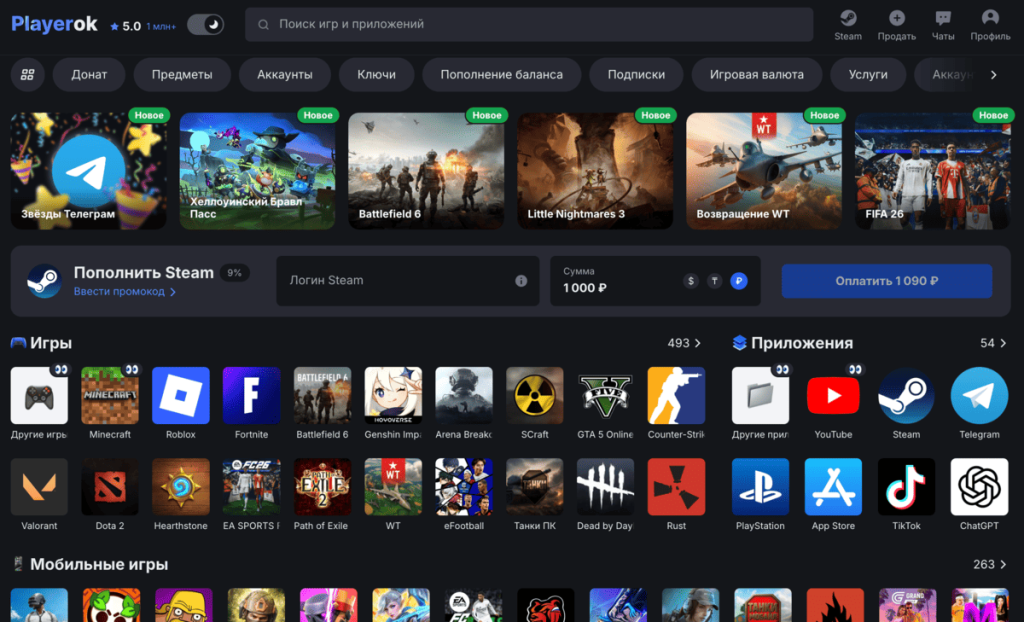Select the ruble currency option
This screenshot has width=1024, height=622.
tap(738, 281)
